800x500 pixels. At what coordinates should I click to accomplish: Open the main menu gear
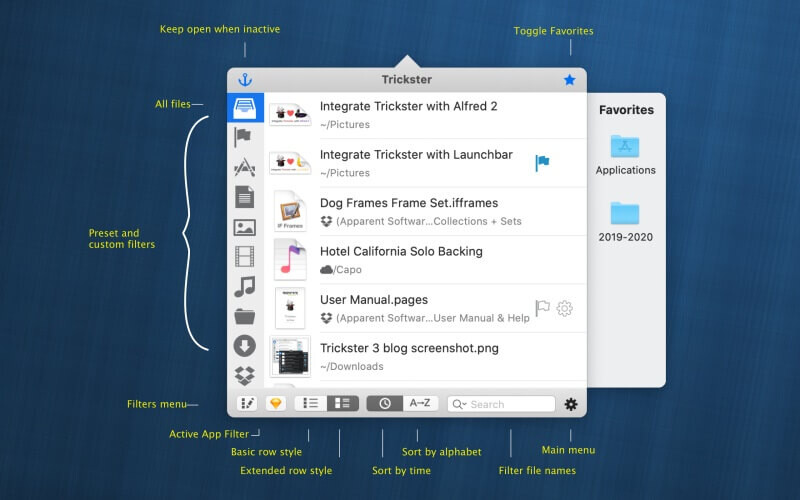pos(571,404)
